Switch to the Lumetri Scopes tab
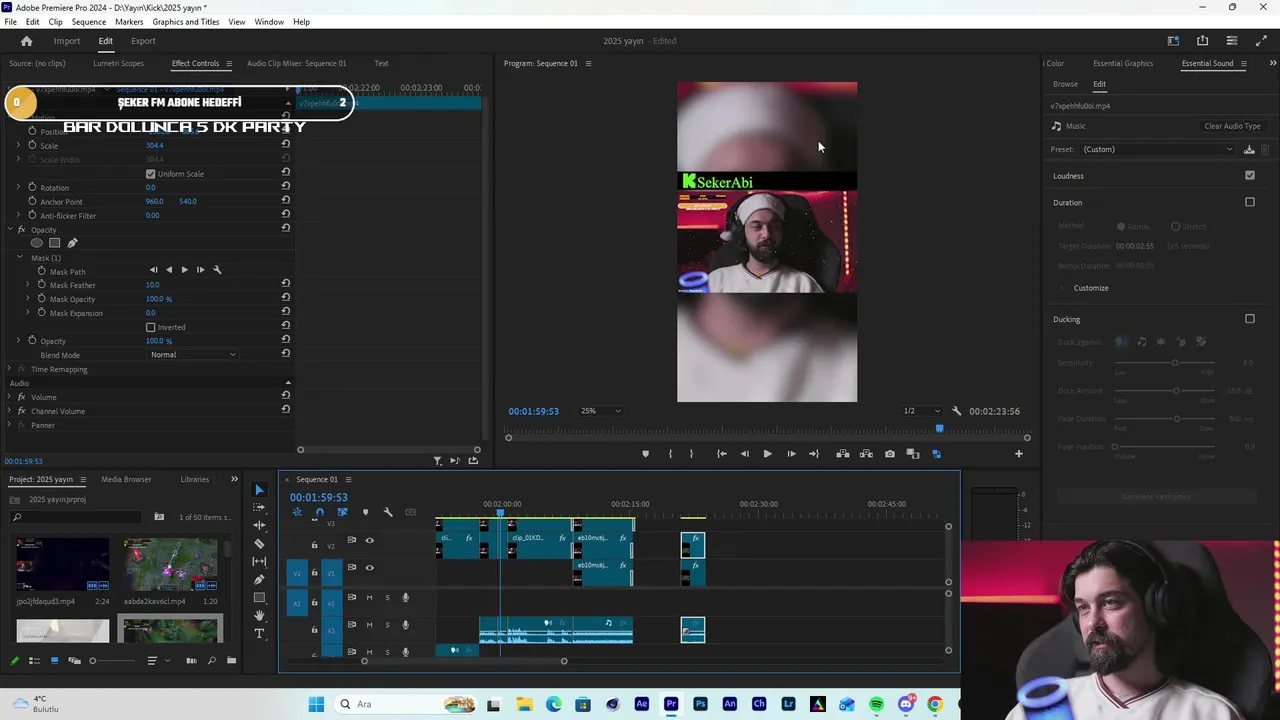The image size is (1280, 720). 118,63
